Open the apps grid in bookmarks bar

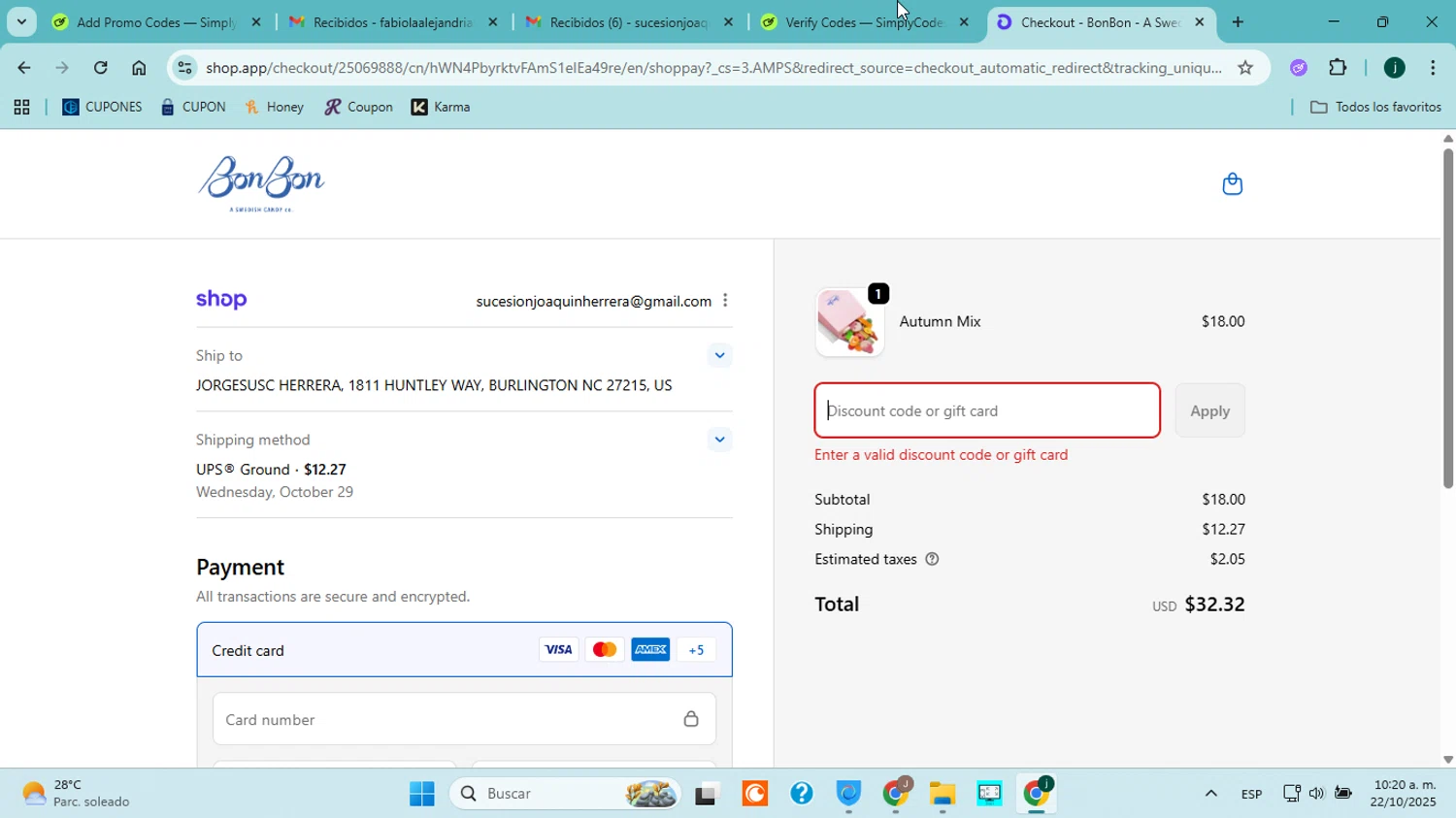click(x=21, y=108)
